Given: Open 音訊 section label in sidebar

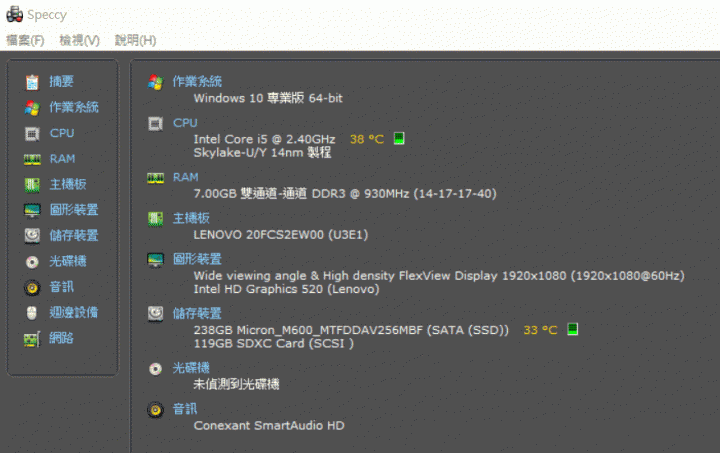Looking at the screenshot, I should coord(62,287).
